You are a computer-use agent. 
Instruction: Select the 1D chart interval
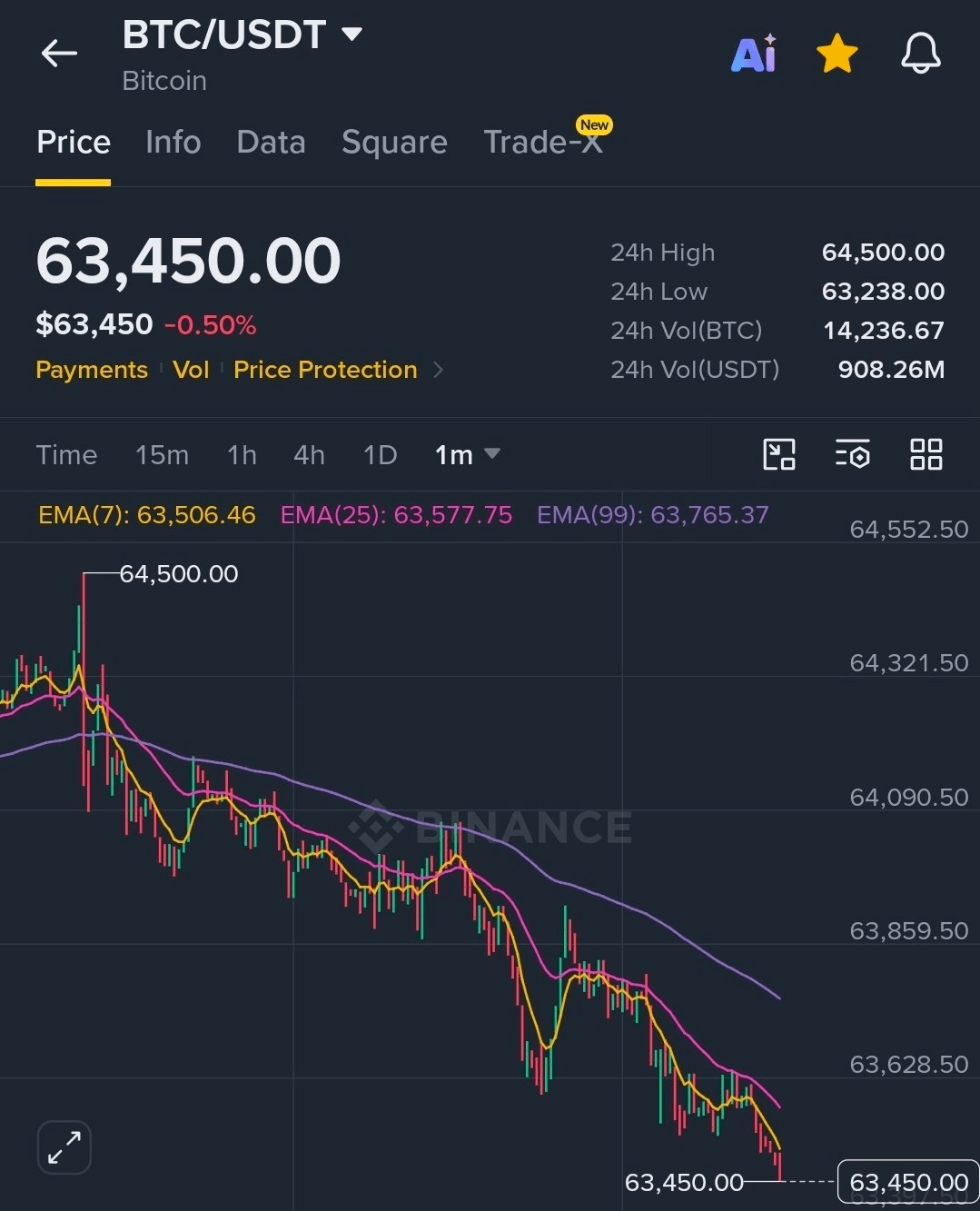[x=380, y=454]
